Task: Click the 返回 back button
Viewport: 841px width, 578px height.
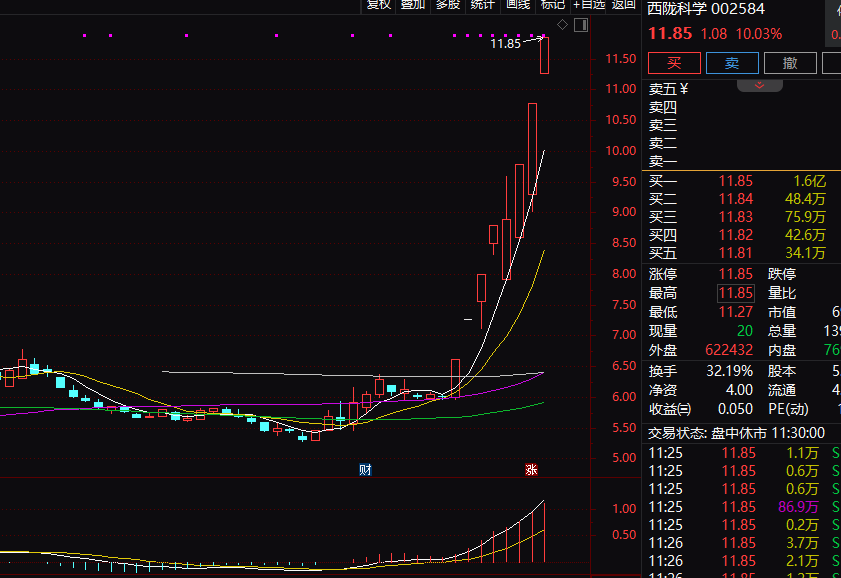Action: click(623, 5)
